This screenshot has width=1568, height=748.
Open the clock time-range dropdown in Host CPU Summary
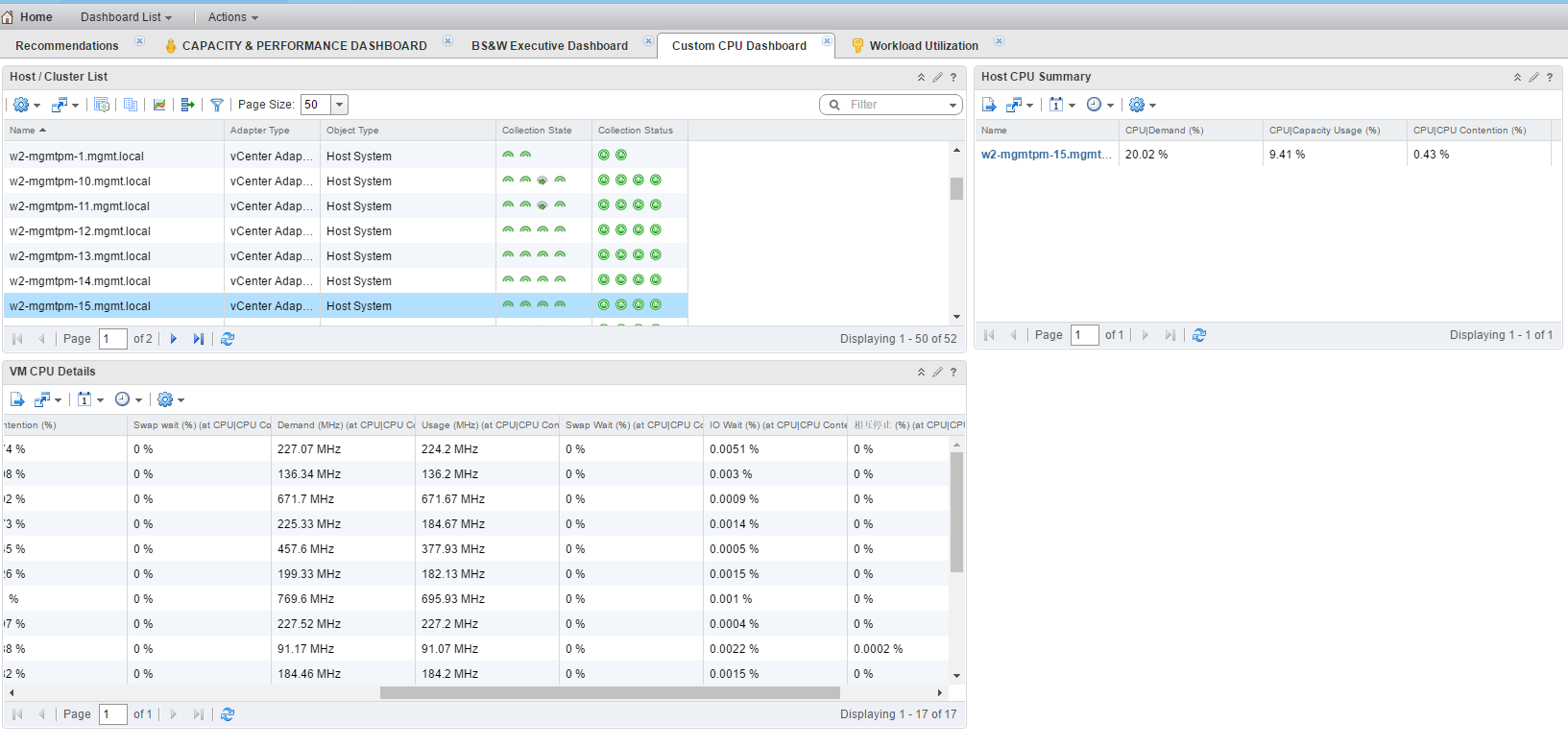(1099, 105)
